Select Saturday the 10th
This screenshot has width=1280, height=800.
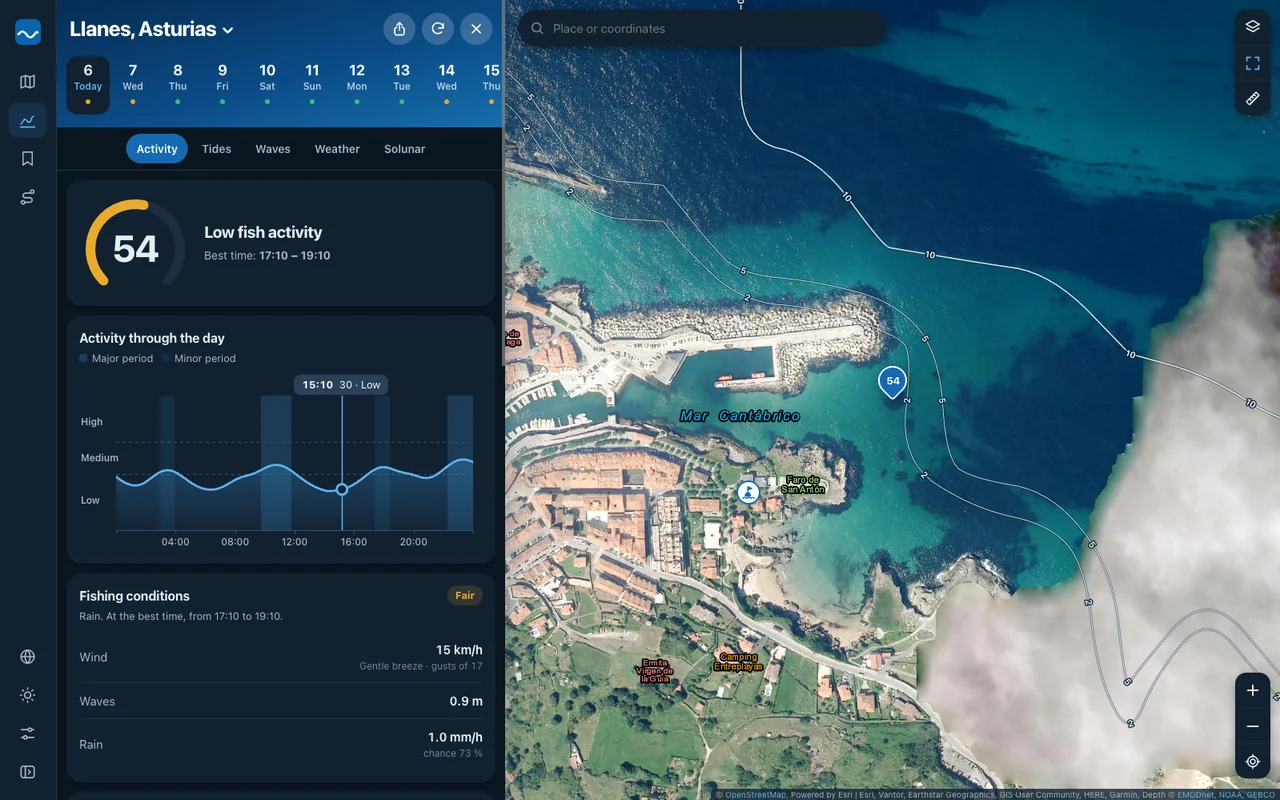pyautogui.click(x=267, y=85)
